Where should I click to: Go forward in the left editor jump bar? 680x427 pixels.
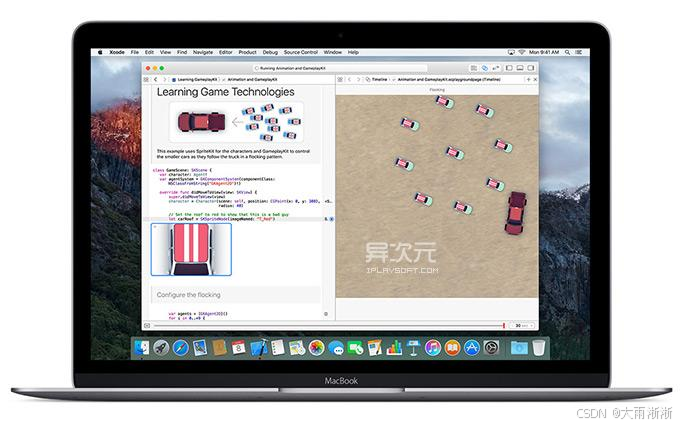click(164, 80)
